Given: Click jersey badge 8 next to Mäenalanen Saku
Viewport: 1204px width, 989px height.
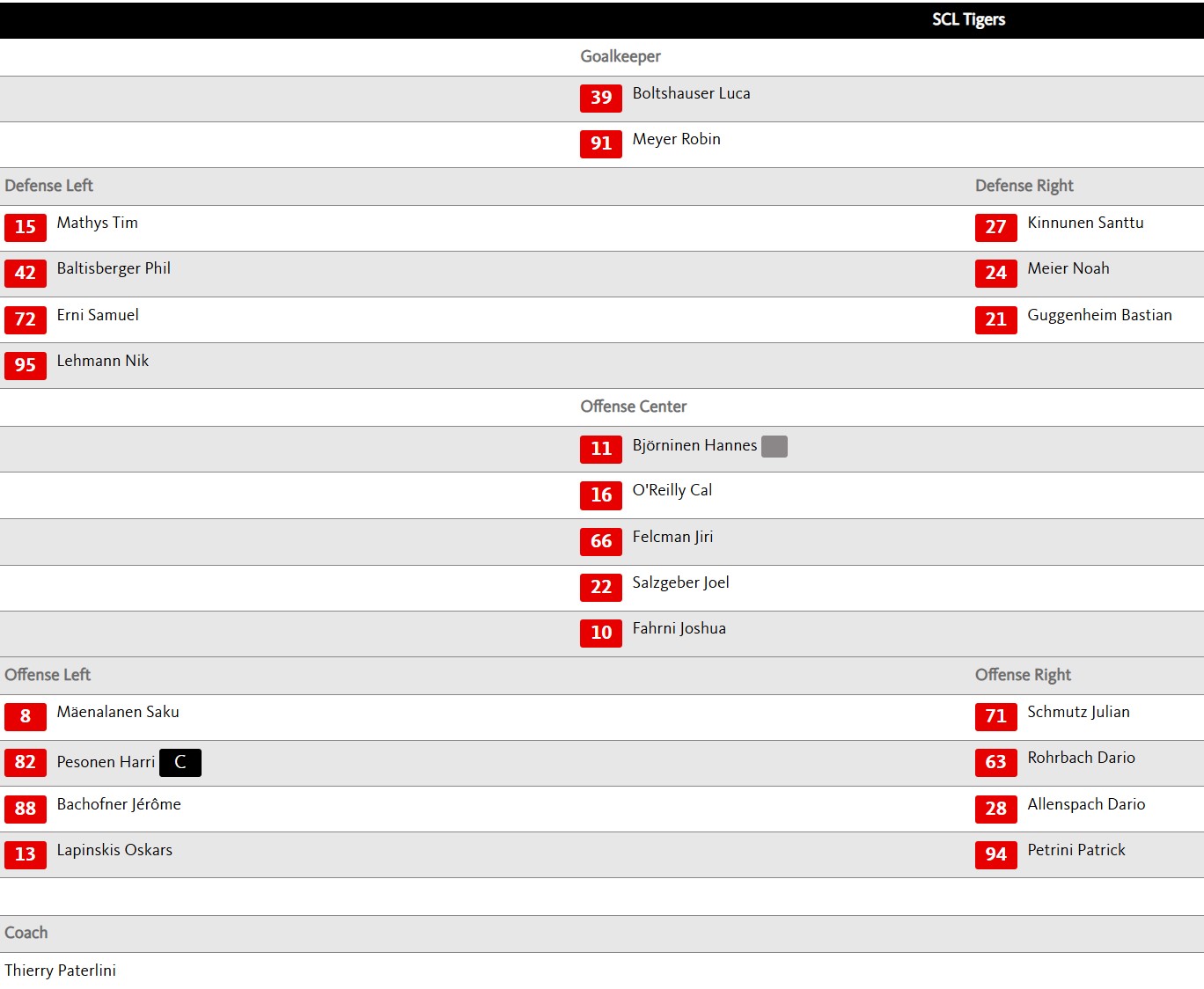Looking at the screenshot, I should point(26,716).
